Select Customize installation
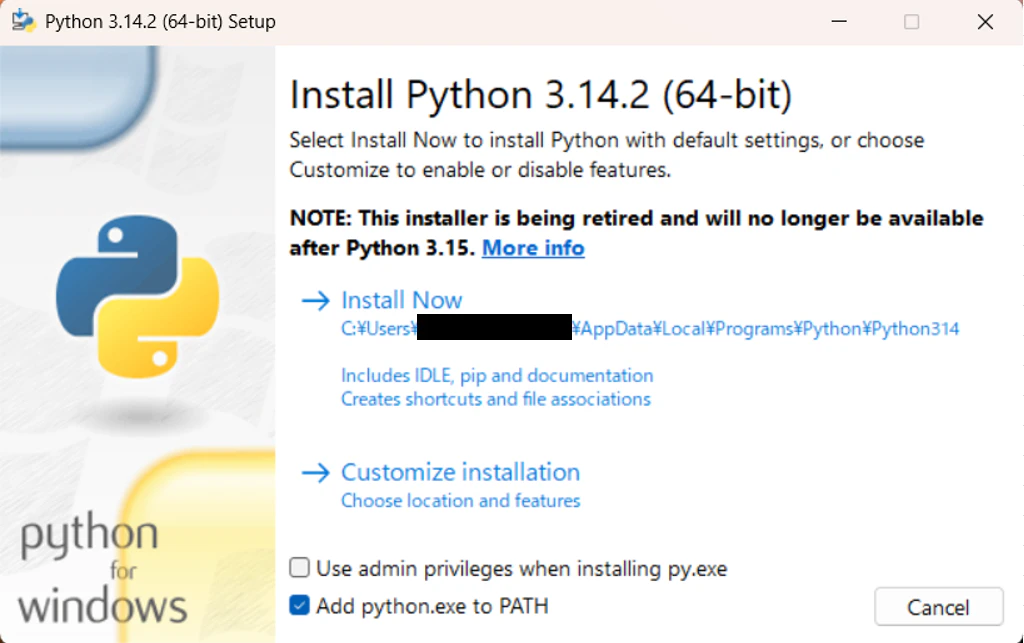Viewport: 1024px width, 643px height. click(460, 472)
